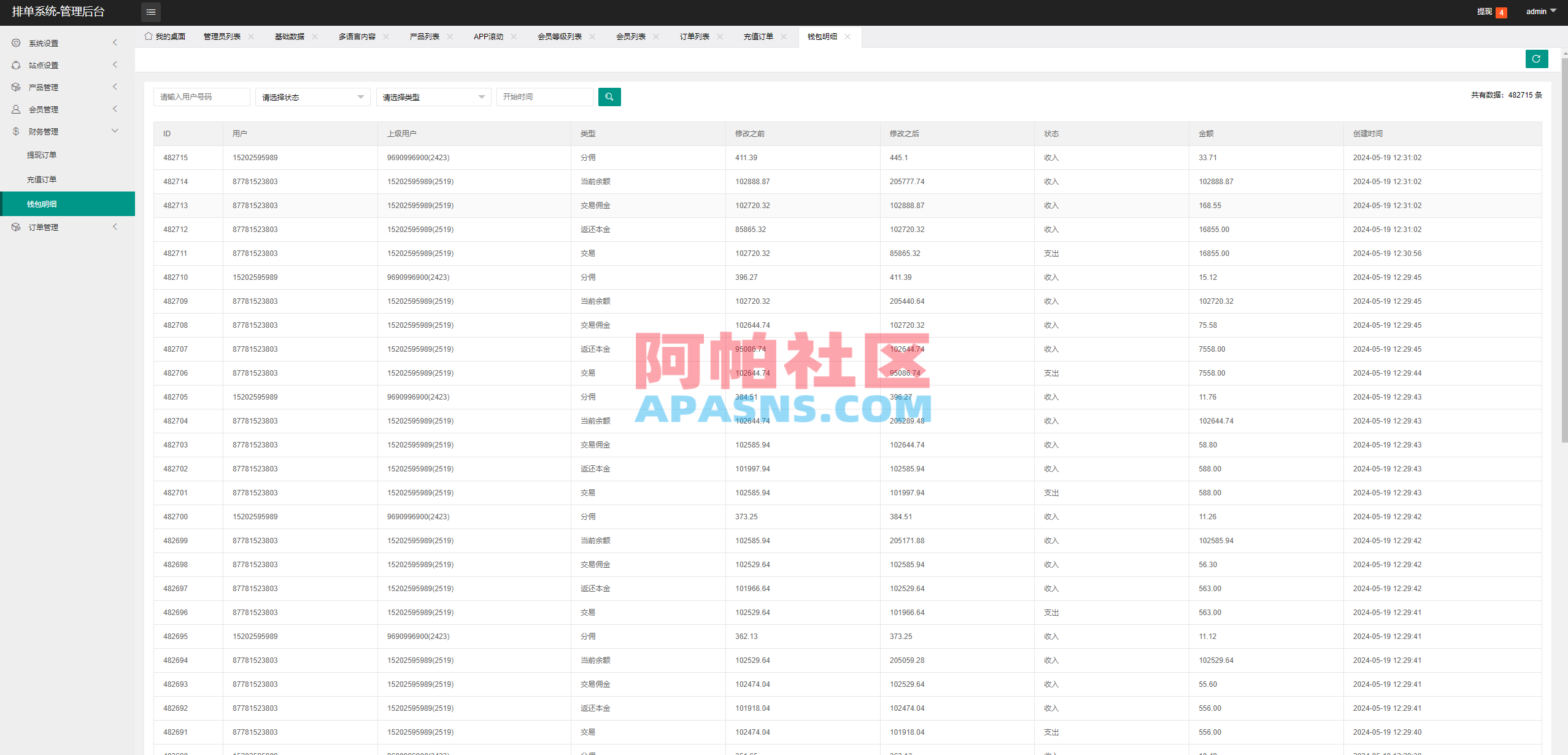1568x755 pixels.
Task: Open the 请选择类型 dropdown
Action: pos(433,96)
